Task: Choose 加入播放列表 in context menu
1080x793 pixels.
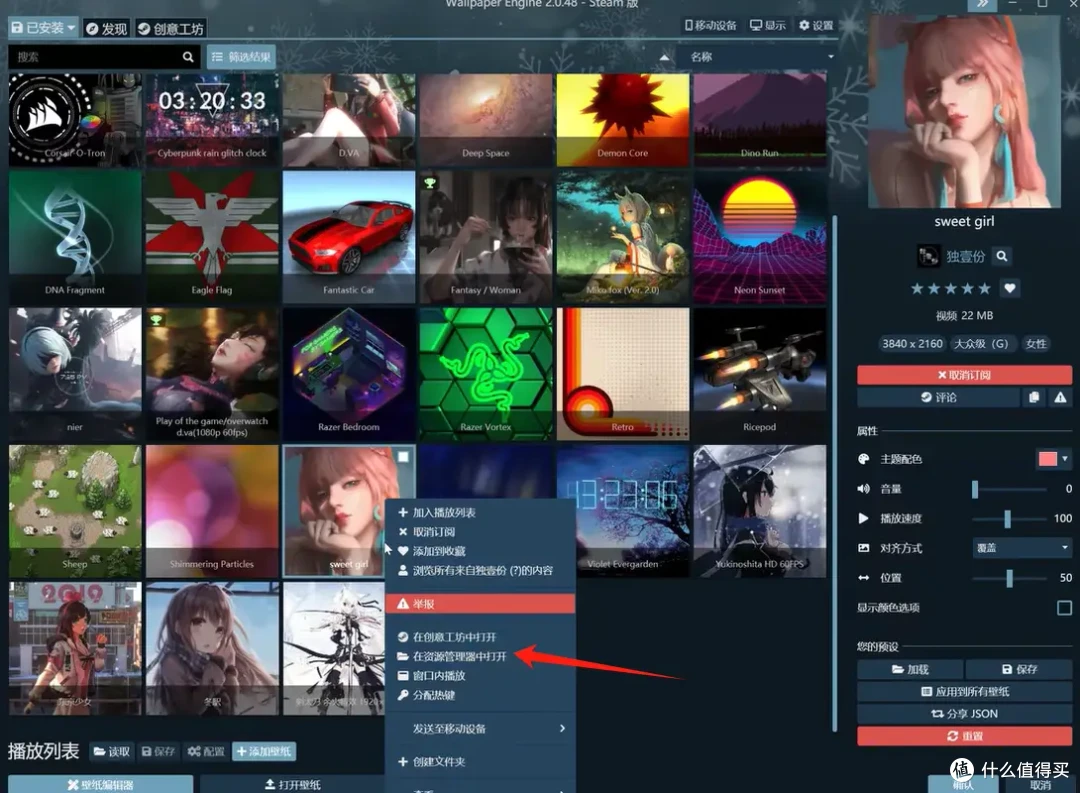Action: (x=480, y=513)
